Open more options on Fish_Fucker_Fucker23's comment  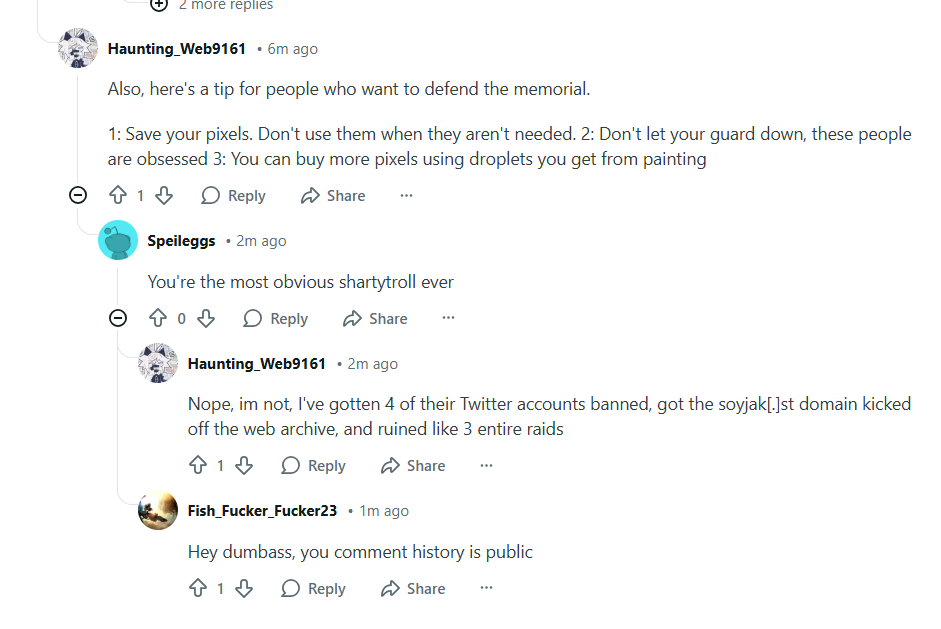click(486, 589)
